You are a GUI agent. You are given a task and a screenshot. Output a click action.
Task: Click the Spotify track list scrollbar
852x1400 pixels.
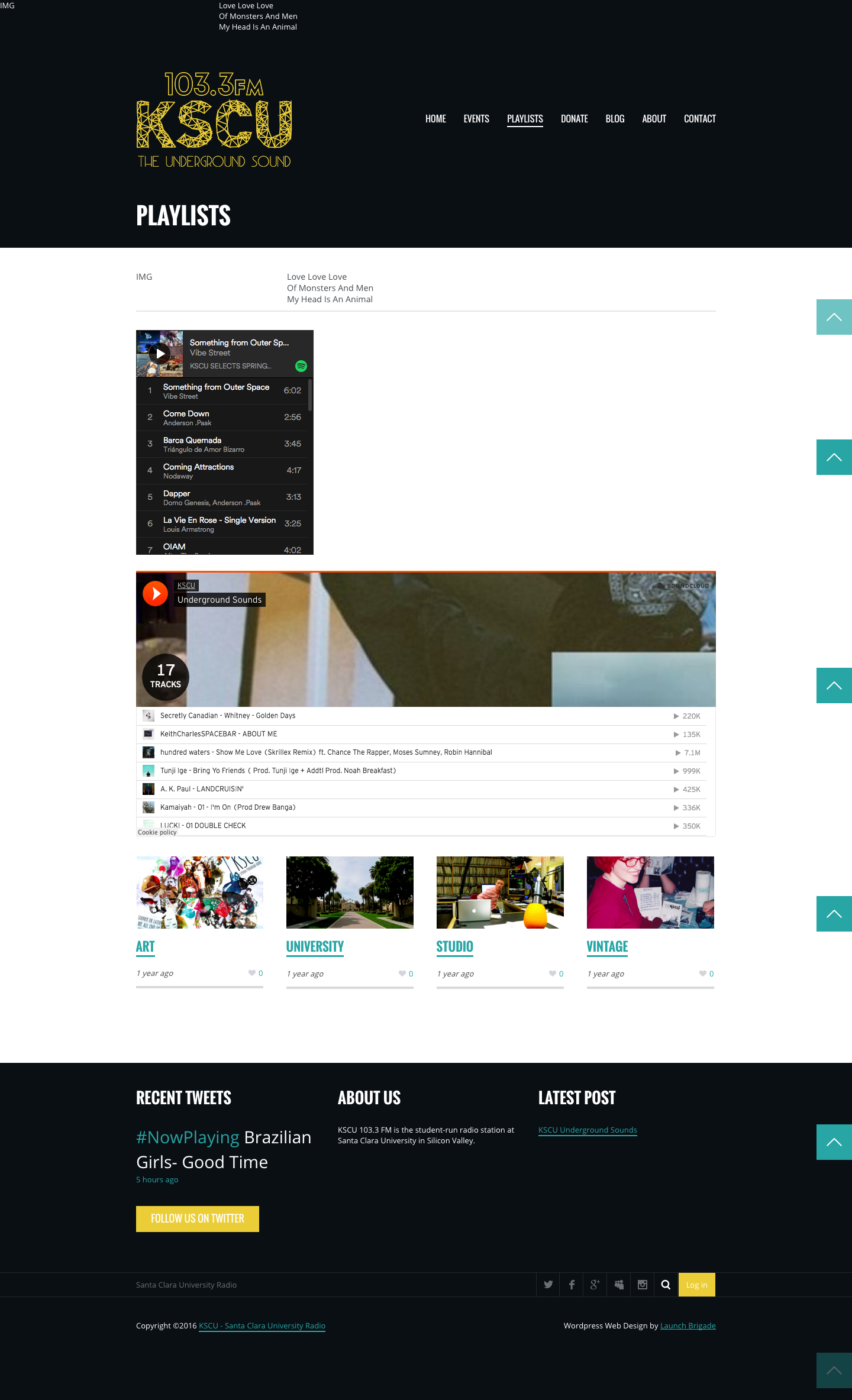pos(310,395)
